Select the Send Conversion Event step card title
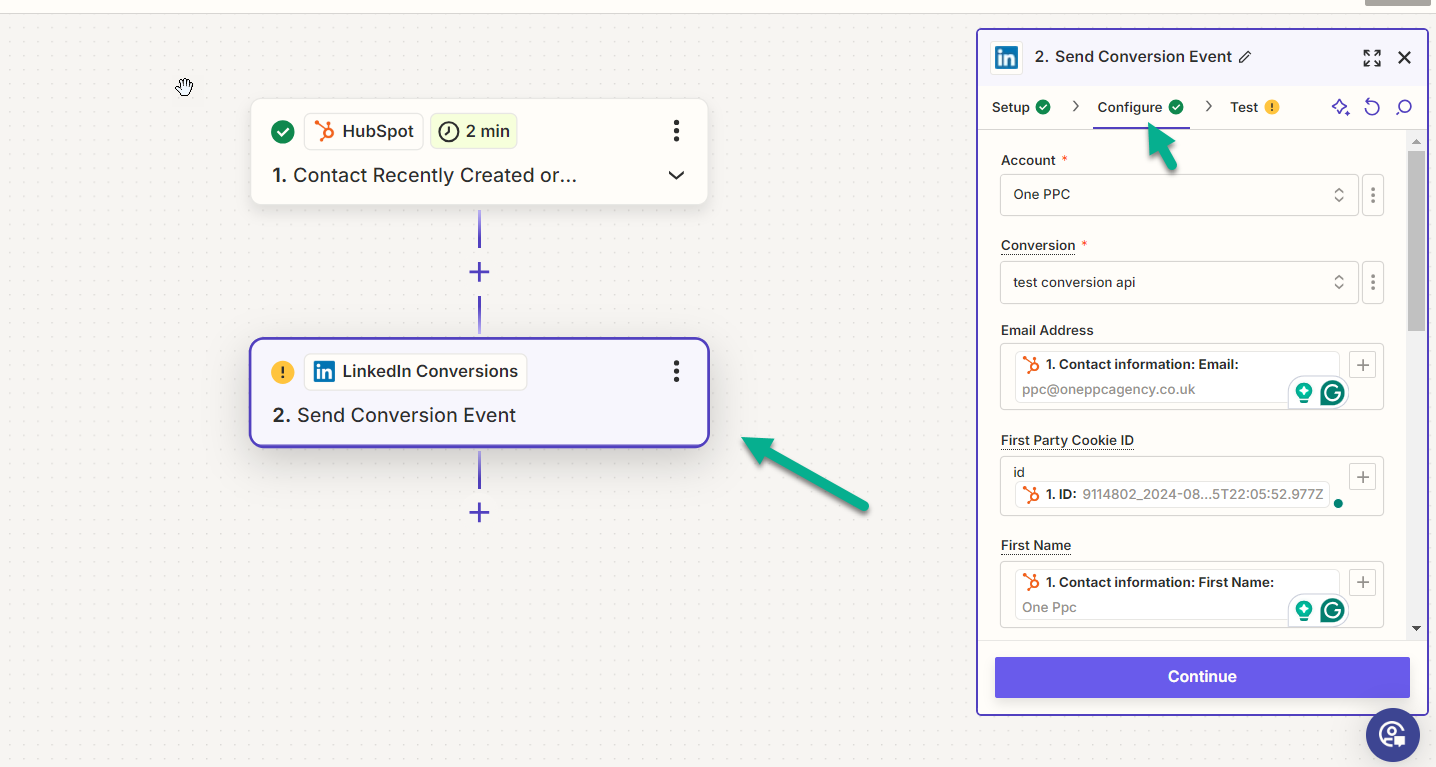 [394, 415]
